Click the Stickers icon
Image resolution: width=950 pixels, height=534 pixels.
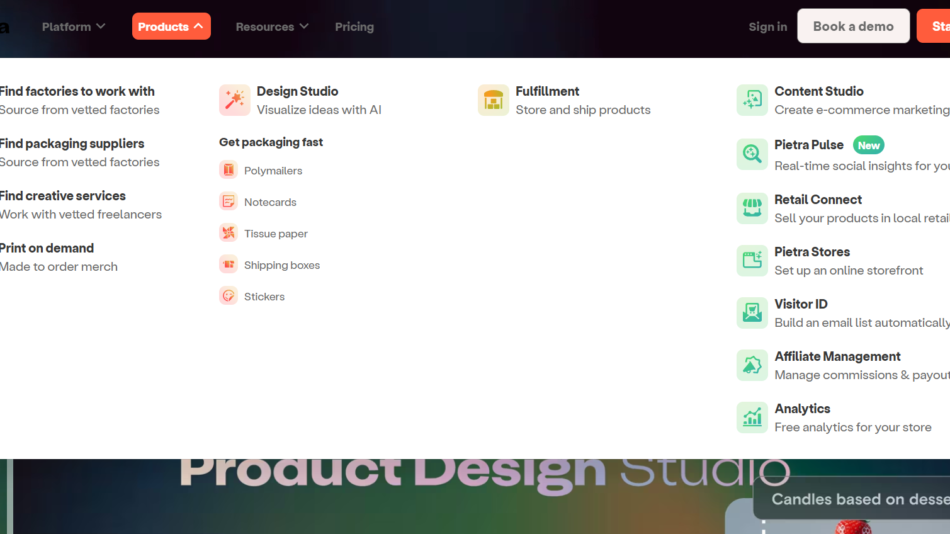pos(228,296)
